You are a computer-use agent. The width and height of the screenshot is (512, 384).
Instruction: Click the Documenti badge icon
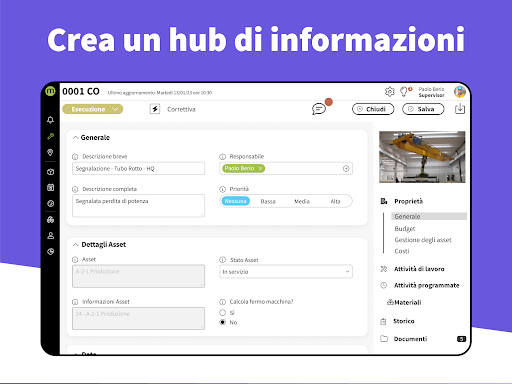pos(461,339)
